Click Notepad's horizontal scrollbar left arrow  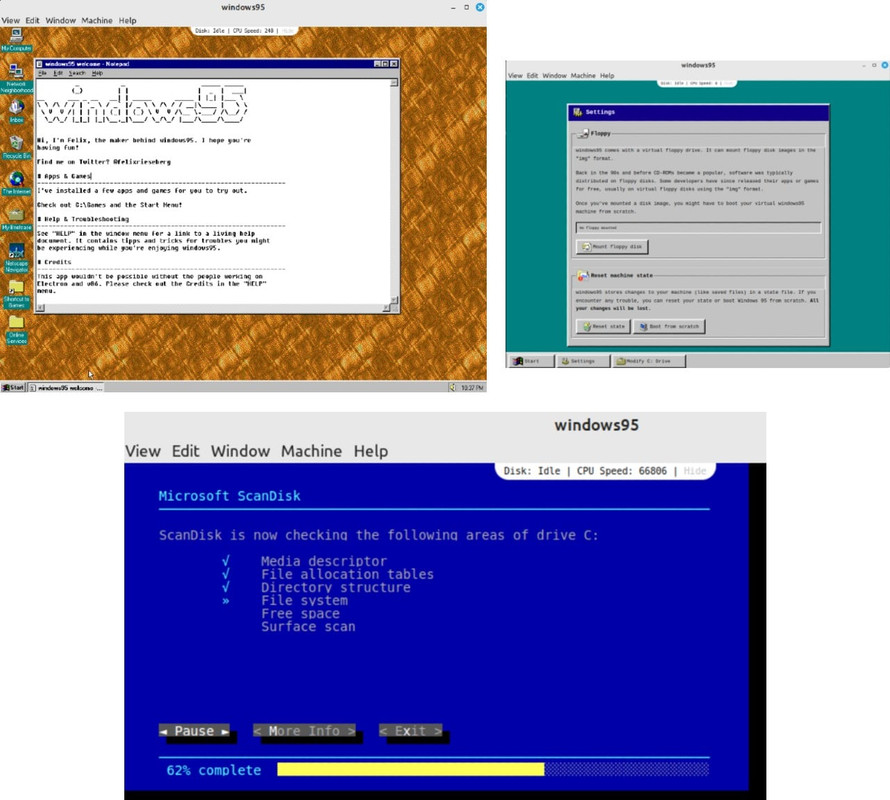tap(40, 308)
